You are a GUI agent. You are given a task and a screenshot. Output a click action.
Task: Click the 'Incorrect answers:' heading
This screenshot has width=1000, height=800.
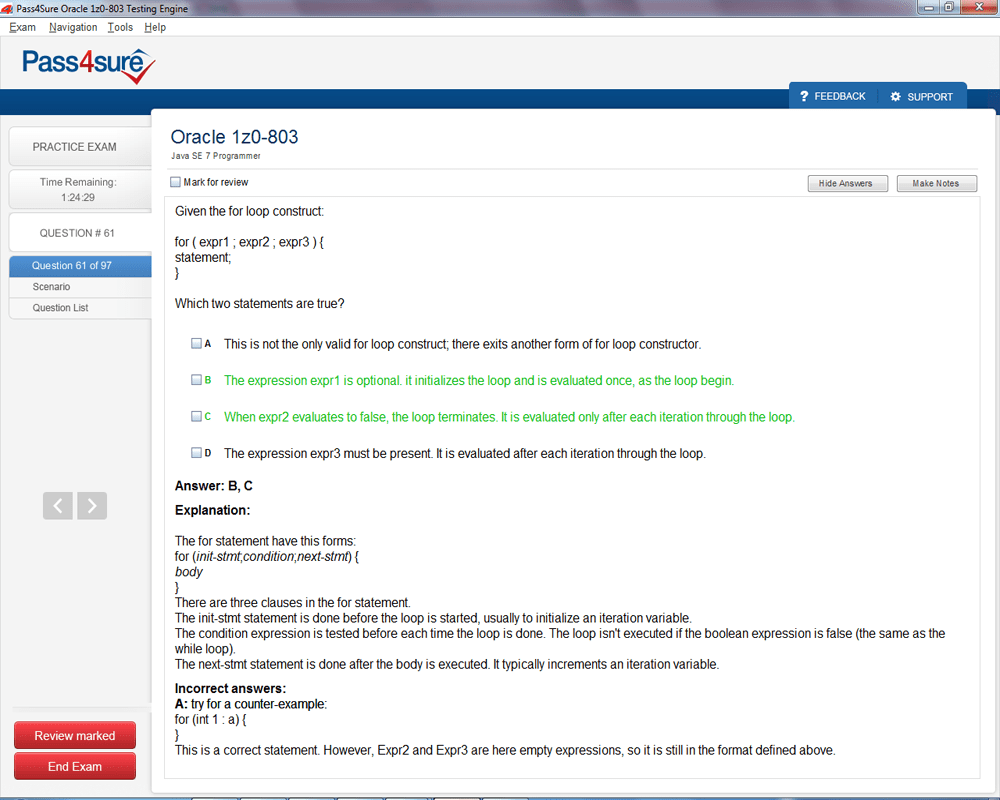[x=230, y=688]
